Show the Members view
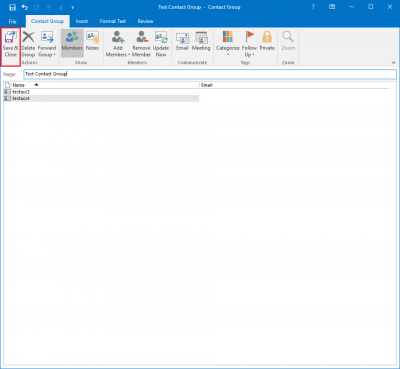This screenshot has width=400, height=369. pos(72,42)
